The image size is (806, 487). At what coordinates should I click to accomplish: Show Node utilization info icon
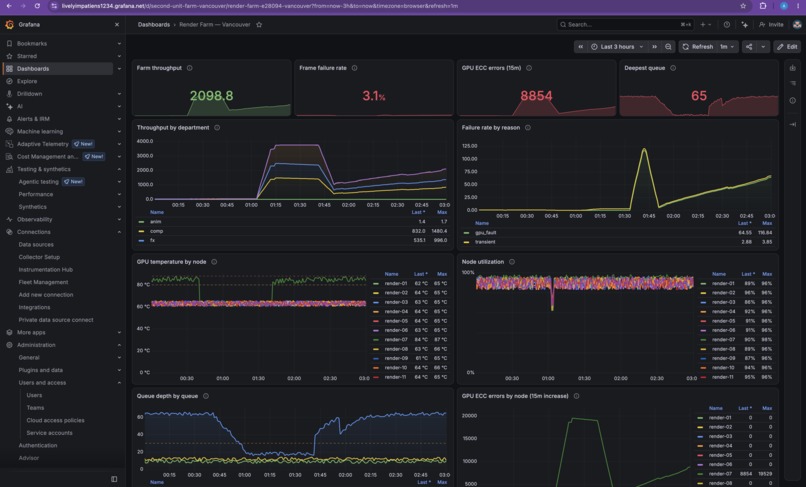pyautogui.click(x=512, y=262)
